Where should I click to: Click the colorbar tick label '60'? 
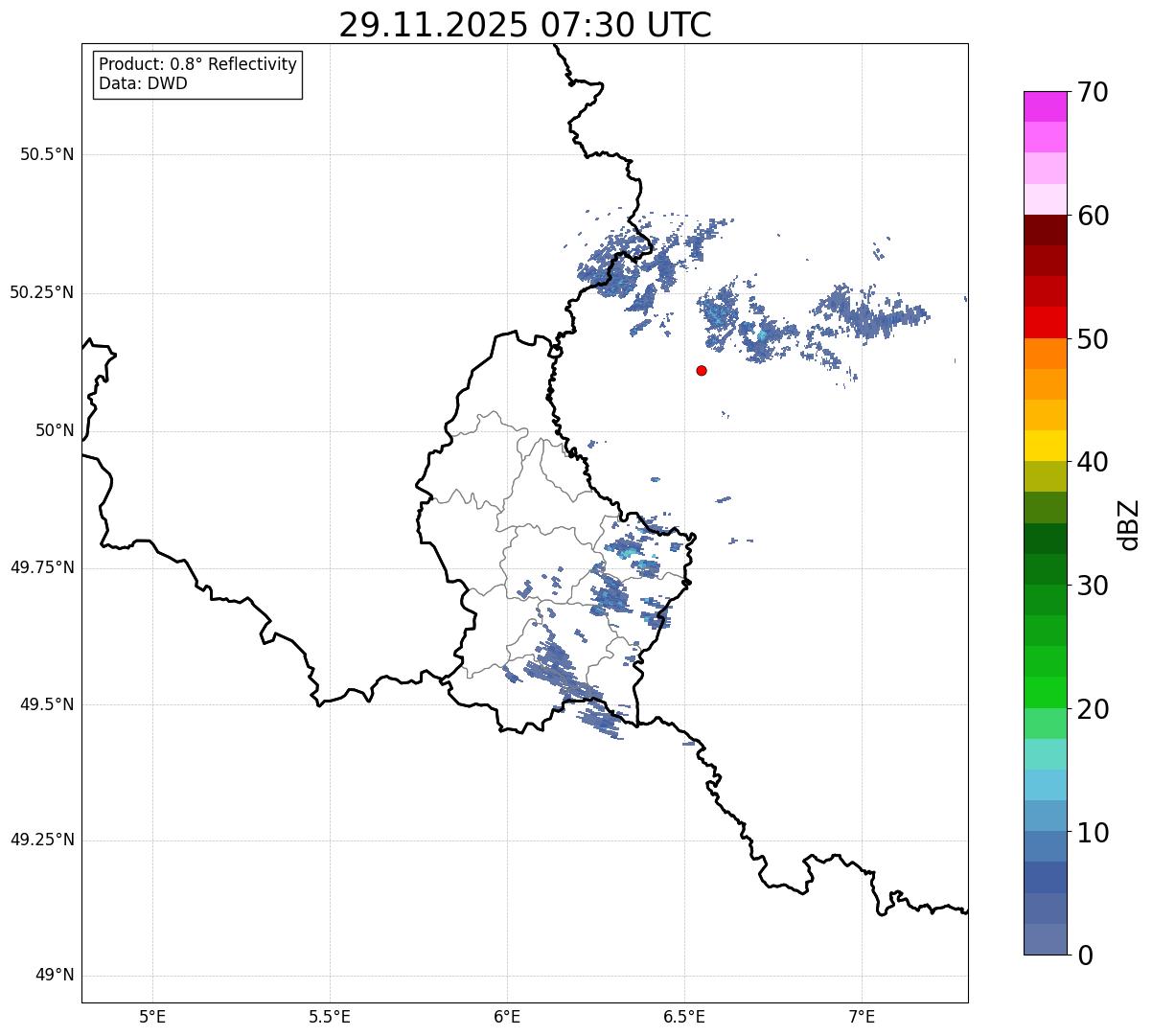[x=1093, y=216]
